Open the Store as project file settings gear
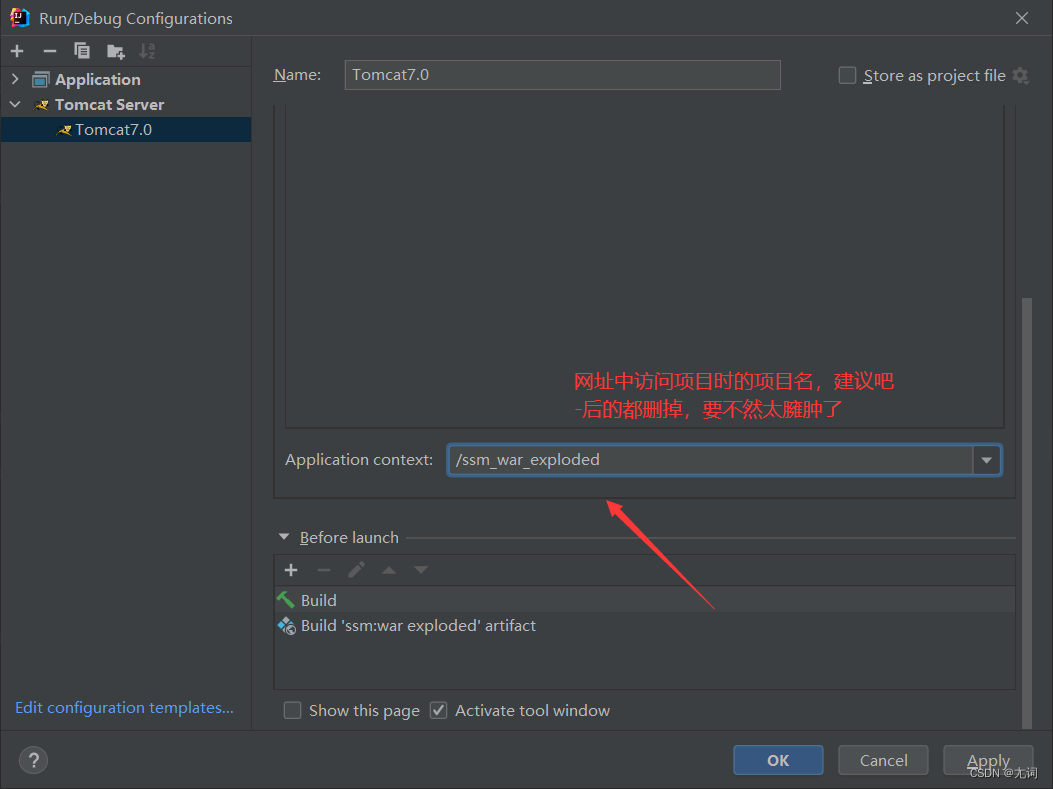Screen dimensions: 1053x789 (1021, 75)
